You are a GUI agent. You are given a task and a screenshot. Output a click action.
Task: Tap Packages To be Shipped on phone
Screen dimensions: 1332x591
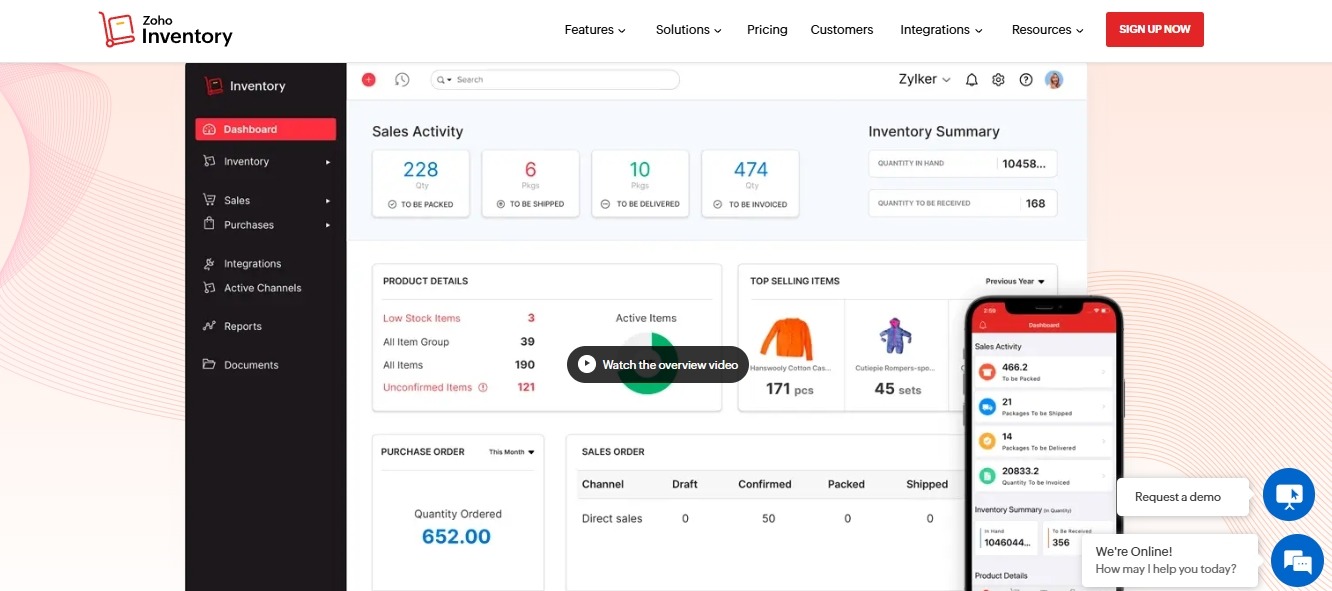tap(1044, 406)
